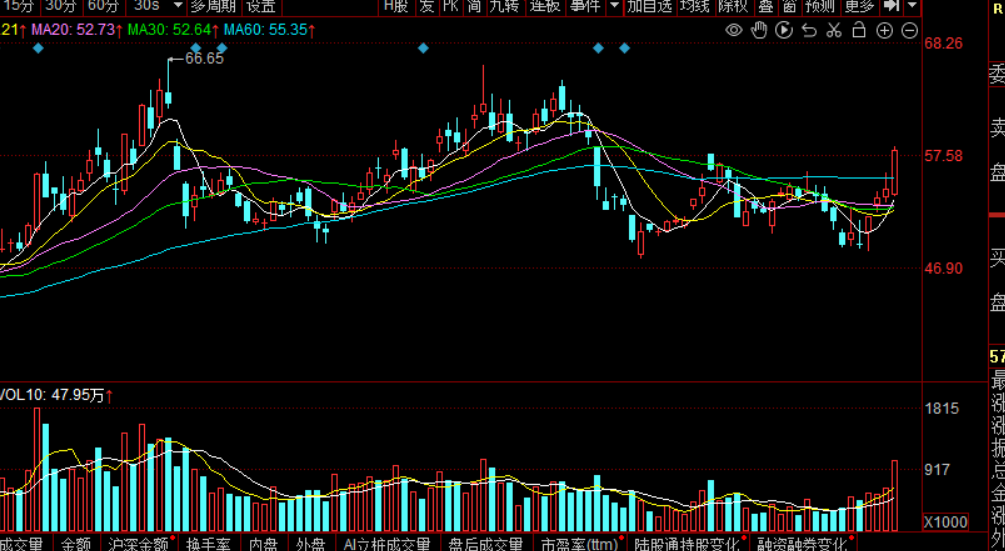This screenshot has width=1005, height=551.
Task: Open the 预测 forecast button
Action: click(x=820, y=6)
